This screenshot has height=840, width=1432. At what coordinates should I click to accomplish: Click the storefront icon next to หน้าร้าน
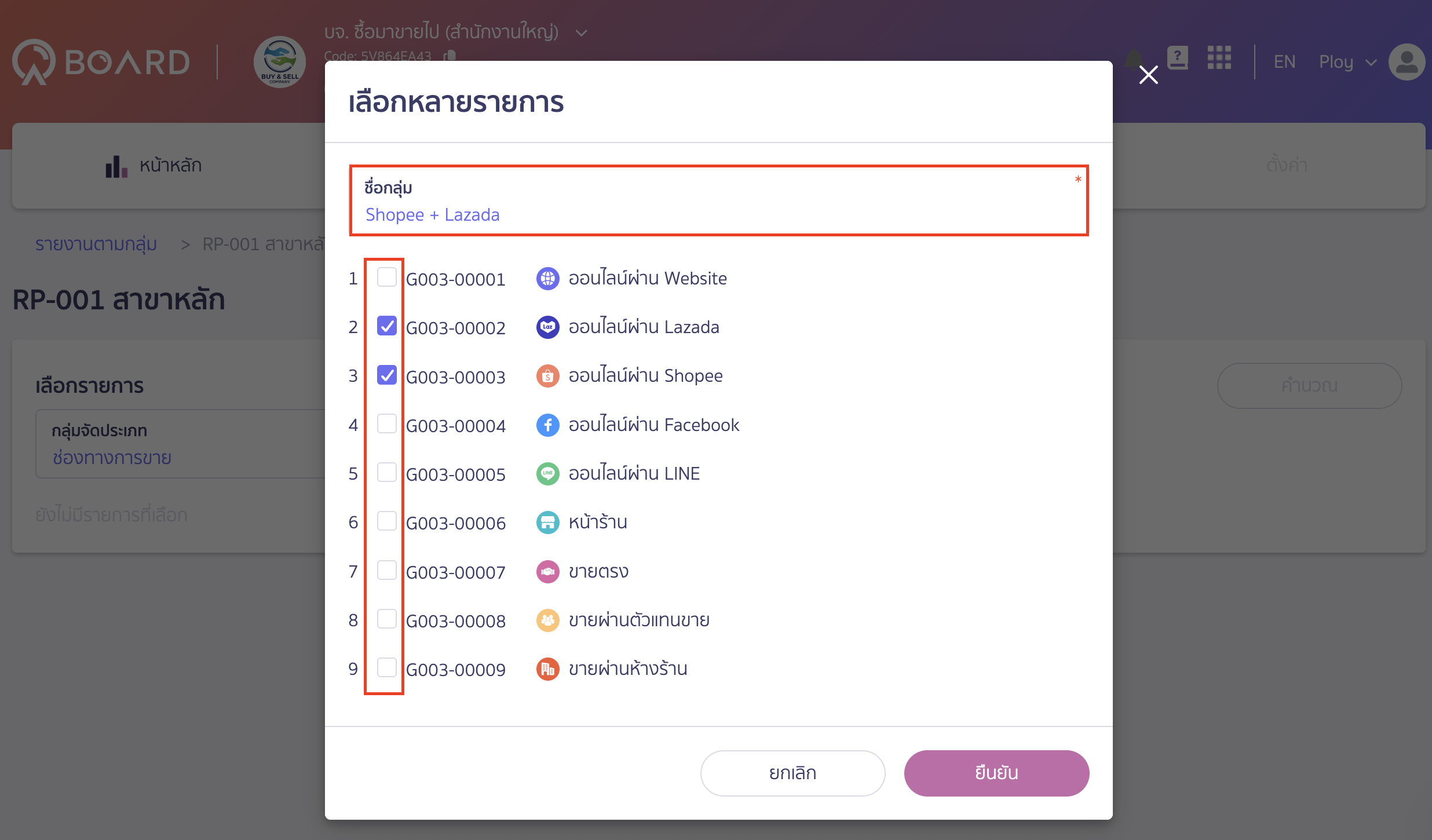click(547, 522)
